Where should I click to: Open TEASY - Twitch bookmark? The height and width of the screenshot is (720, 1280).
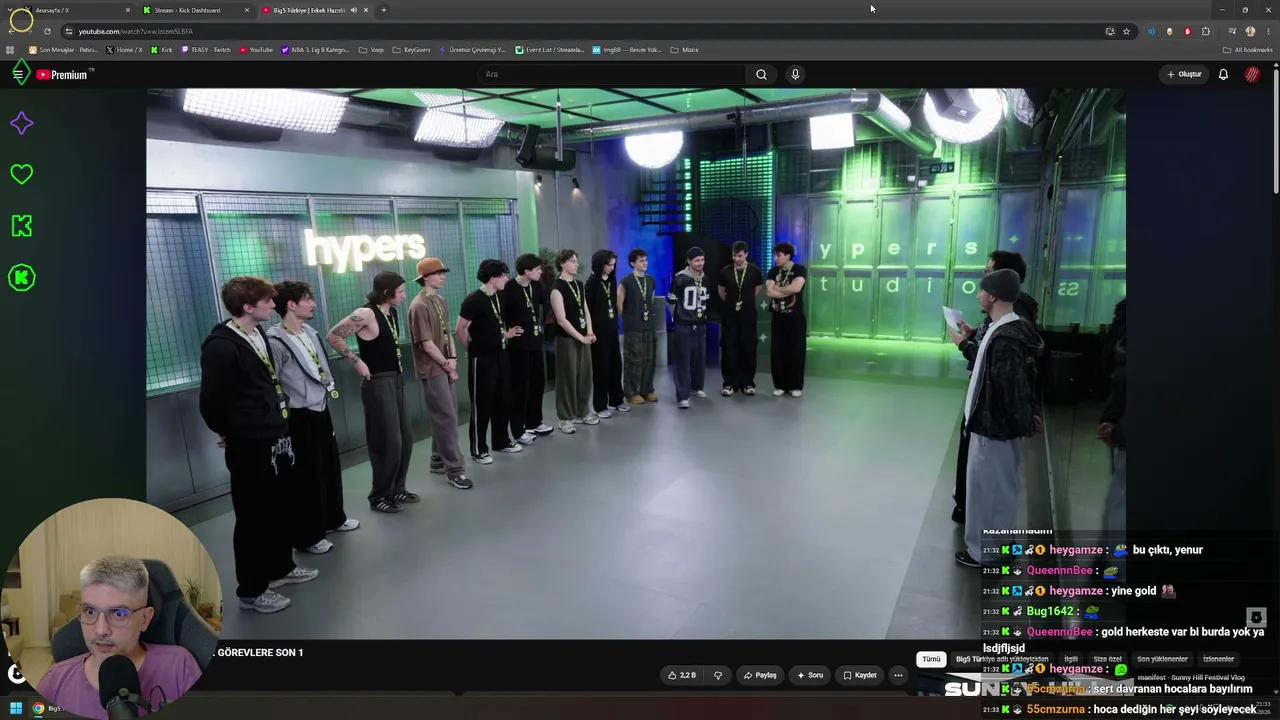(x=206, y=50)
